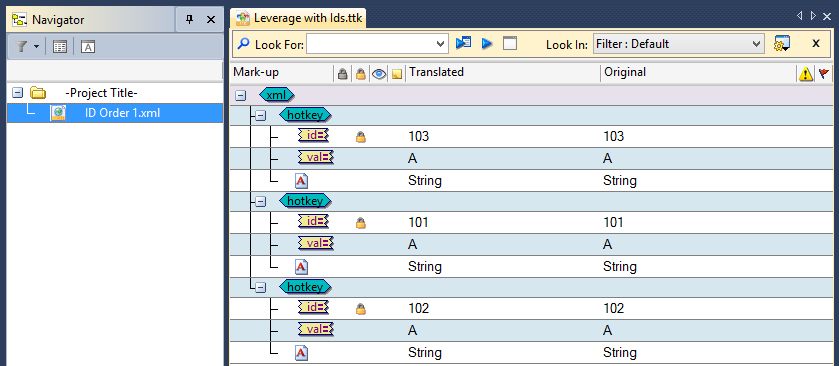Click the Navigator text view icon
The image size is (839, 366).
tap(88, 47)
